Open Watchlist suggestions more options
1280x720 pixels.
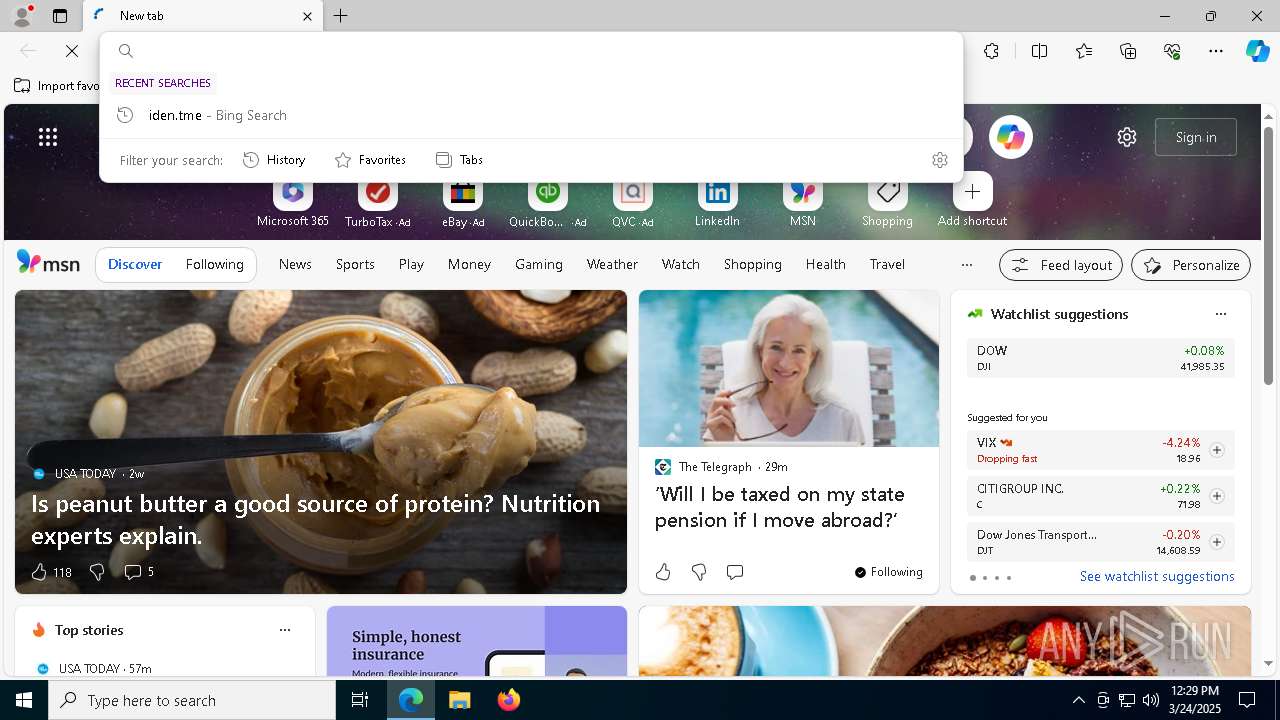click(x=1220, y=314)
